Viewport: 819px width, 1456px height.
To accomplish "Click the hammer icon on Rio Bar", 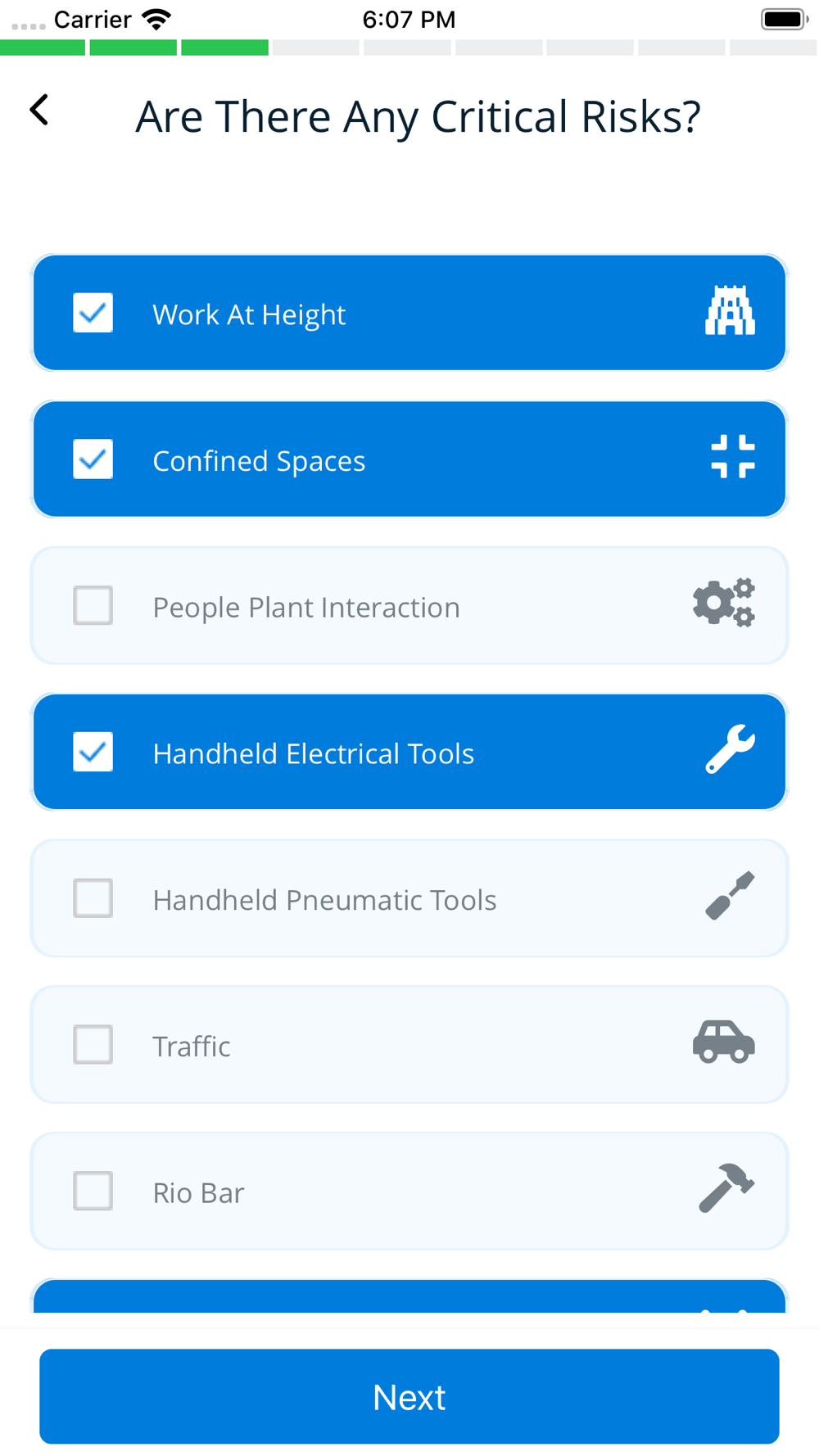I will (726, 1188).
